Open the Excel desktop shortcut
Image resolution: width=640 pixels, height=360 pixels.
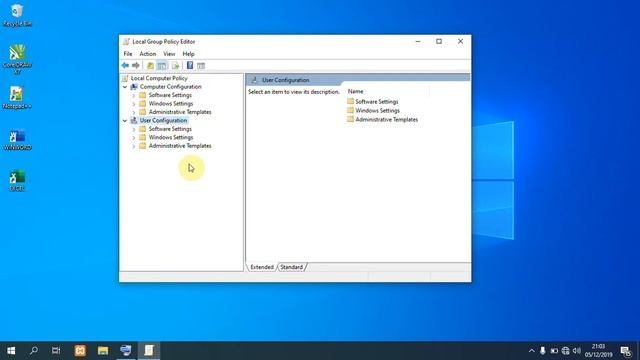17,181
